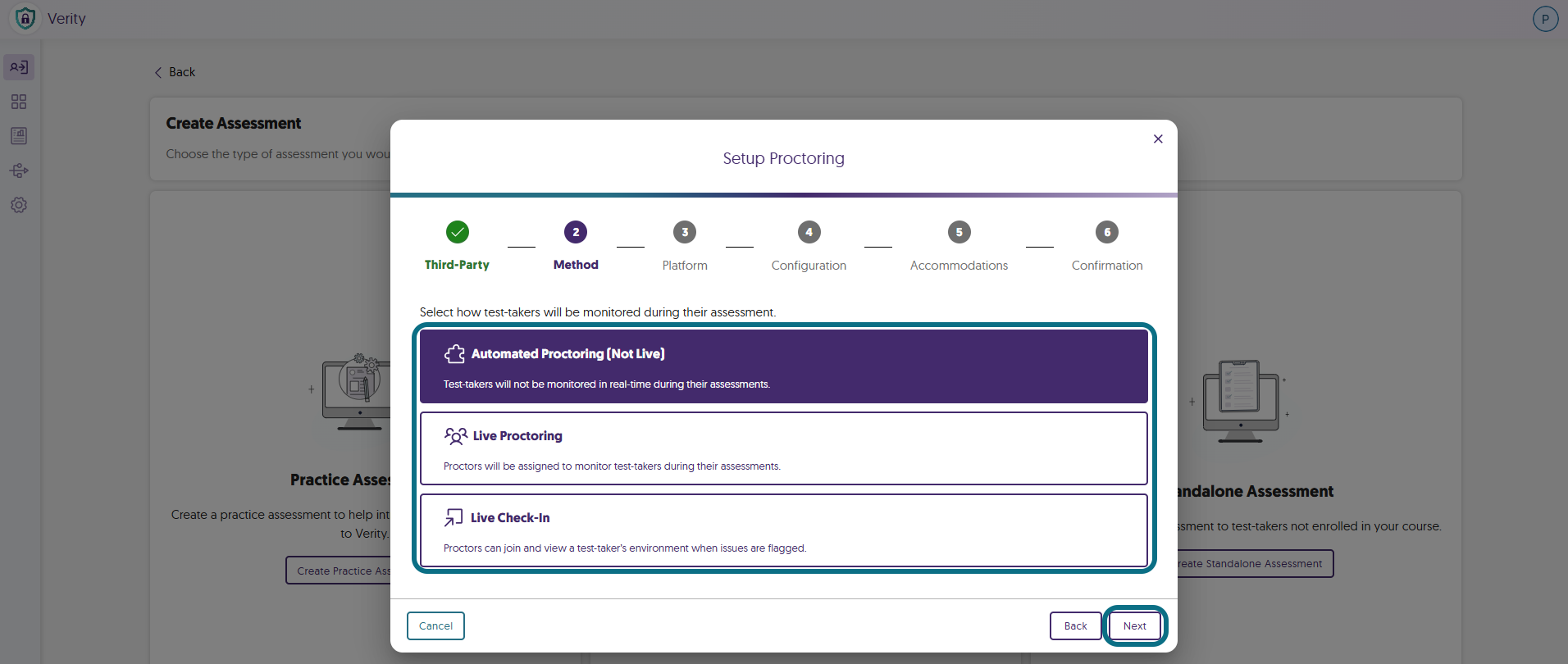Click the dialog's Back button
Screen dimensions: 1568x664
[1075, 625]
